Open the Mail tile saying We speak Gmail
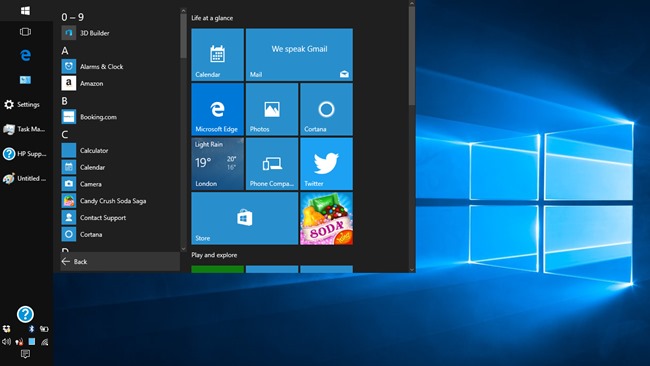The image size is (650, 366). (x=299, y=55)
